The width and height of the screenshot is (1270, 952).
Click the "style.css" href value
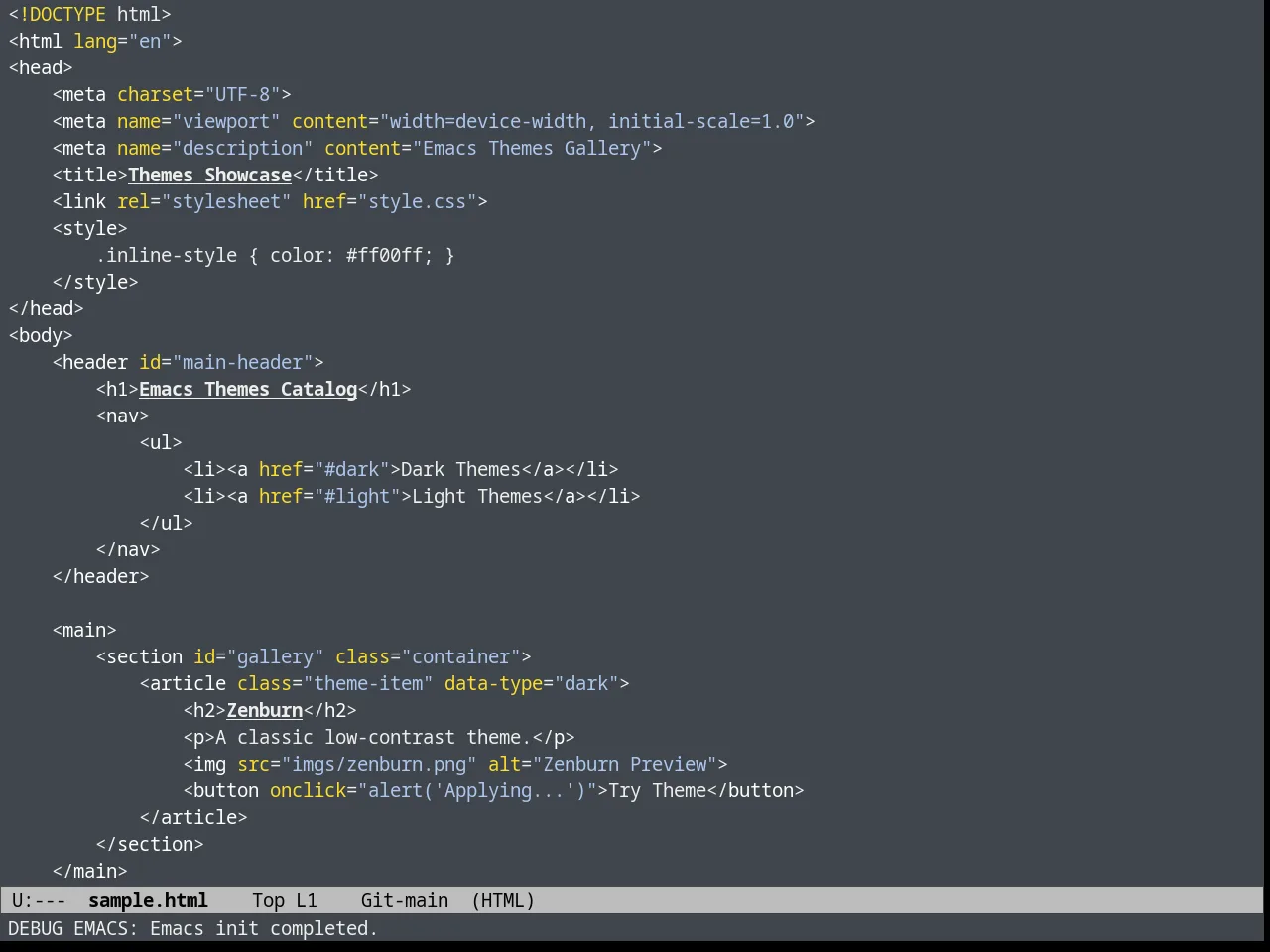[x=417, y=201]
